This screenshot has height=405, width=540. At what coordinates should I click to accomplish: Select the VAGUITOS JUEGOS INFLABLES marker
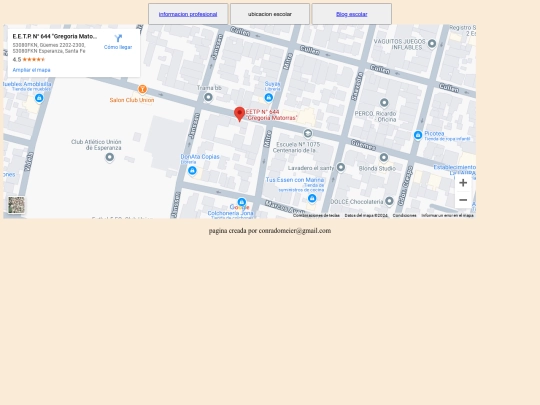point(432,44)
